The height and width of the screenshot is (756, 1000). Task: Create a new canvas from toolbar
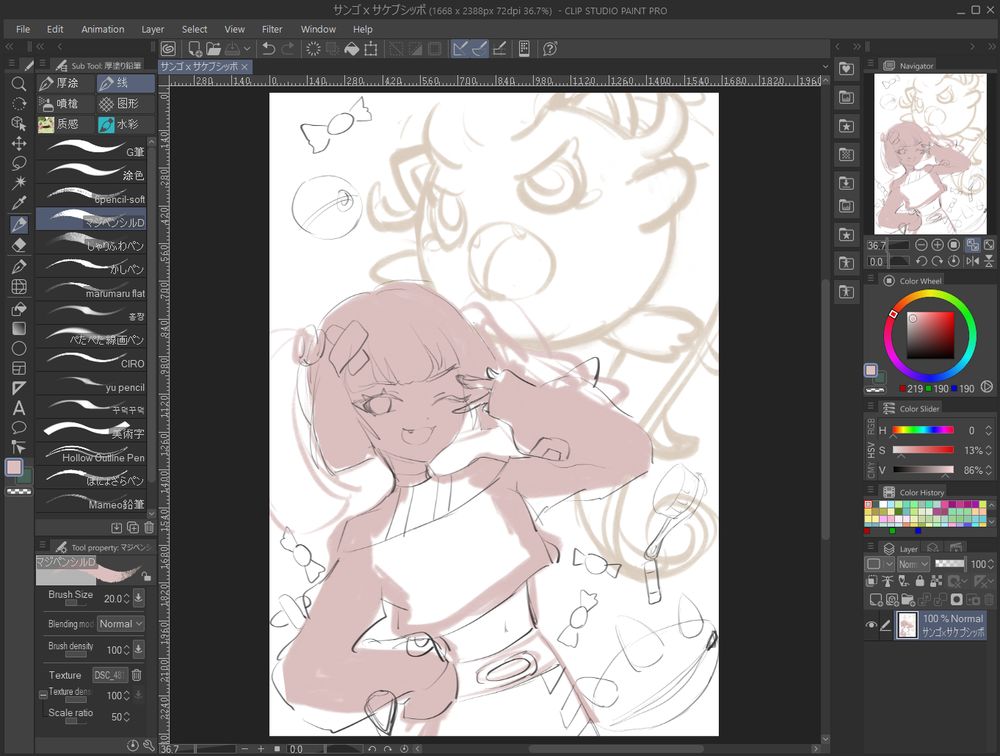click(x=195, y=48)
